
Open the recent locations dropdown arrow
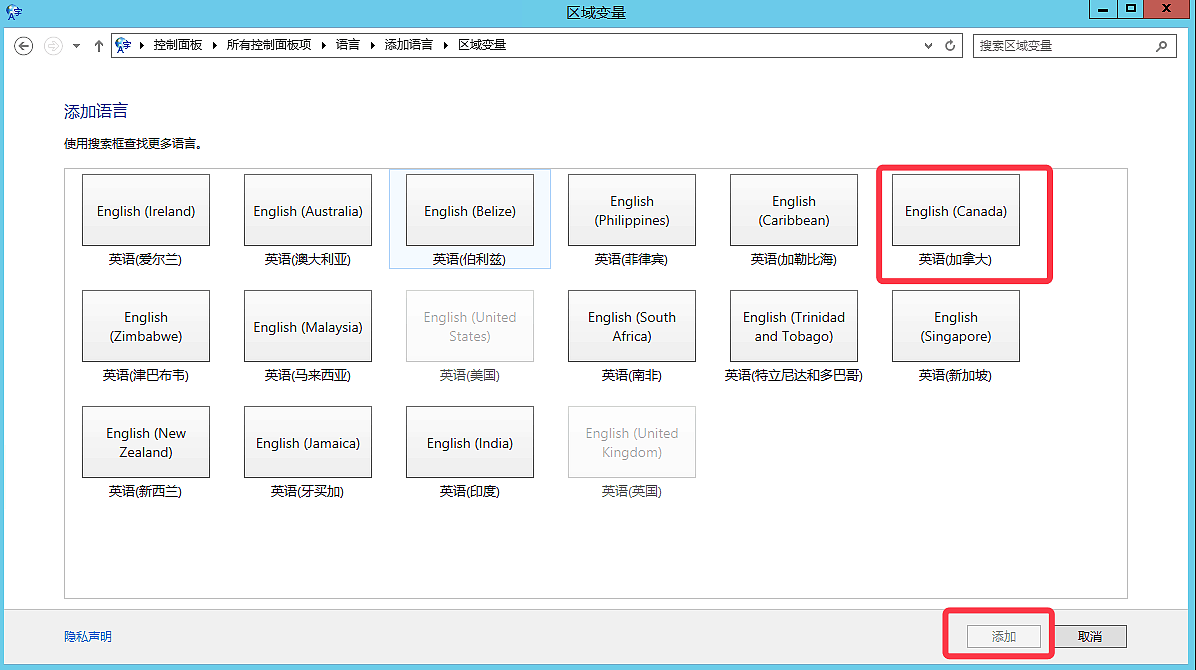pyautogui.click(x=76, y=45)
